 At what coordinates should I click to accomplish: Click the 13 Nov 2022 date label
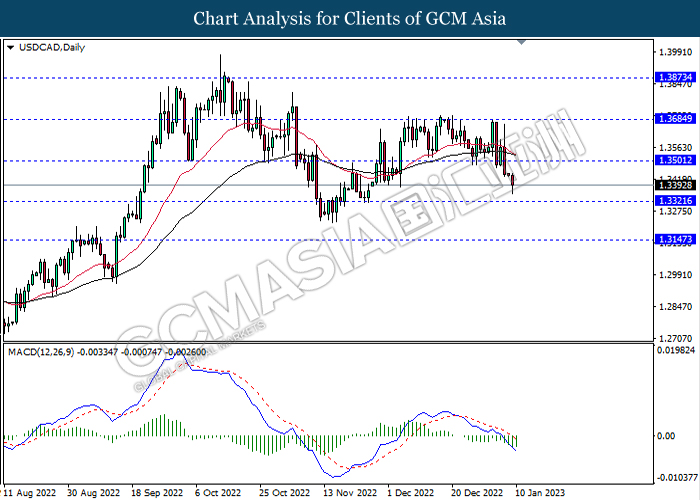[x=350, y=493]
